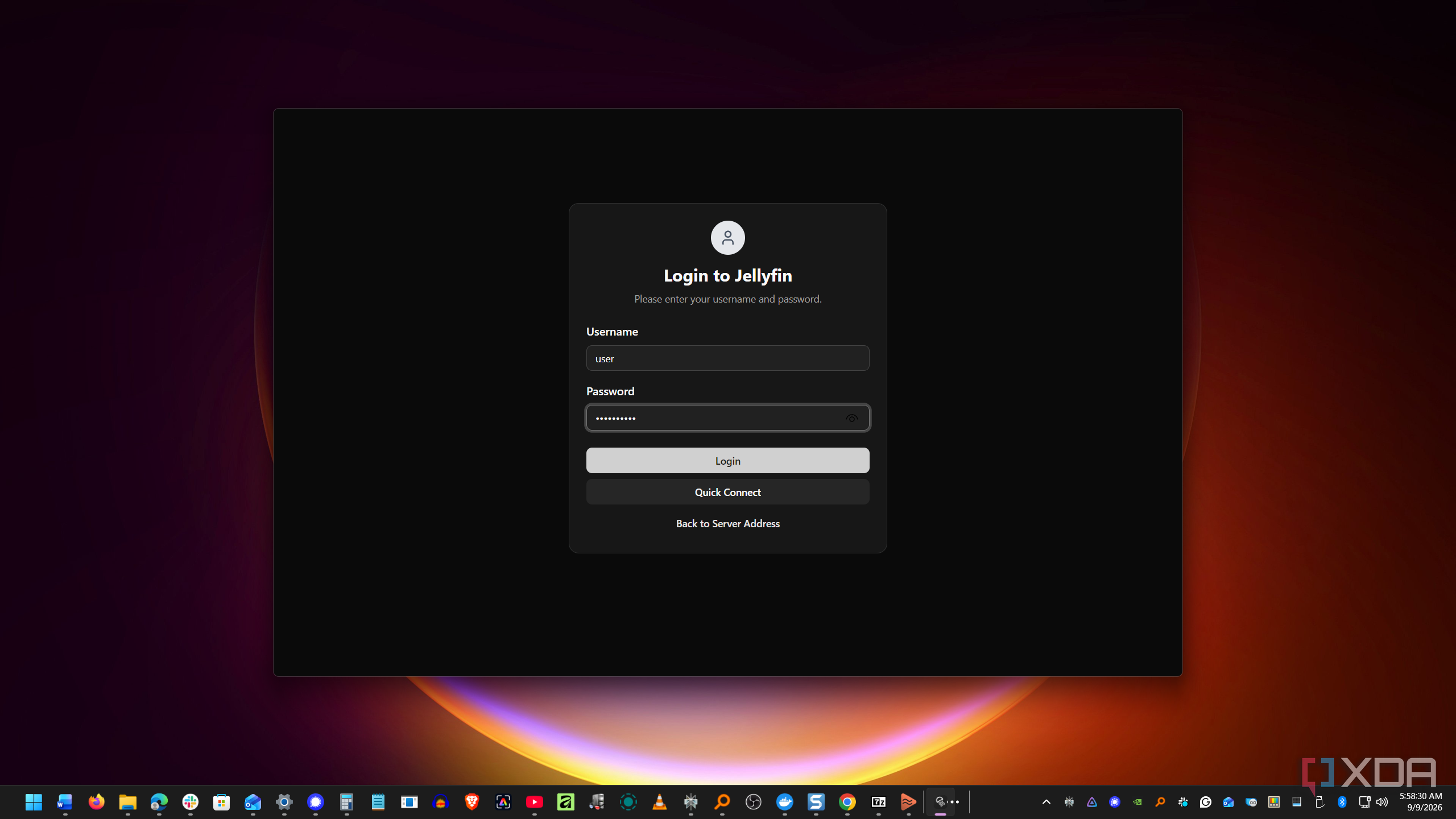
Task: Open Bluetooth tray icon
Action: tap(1342, 802)
